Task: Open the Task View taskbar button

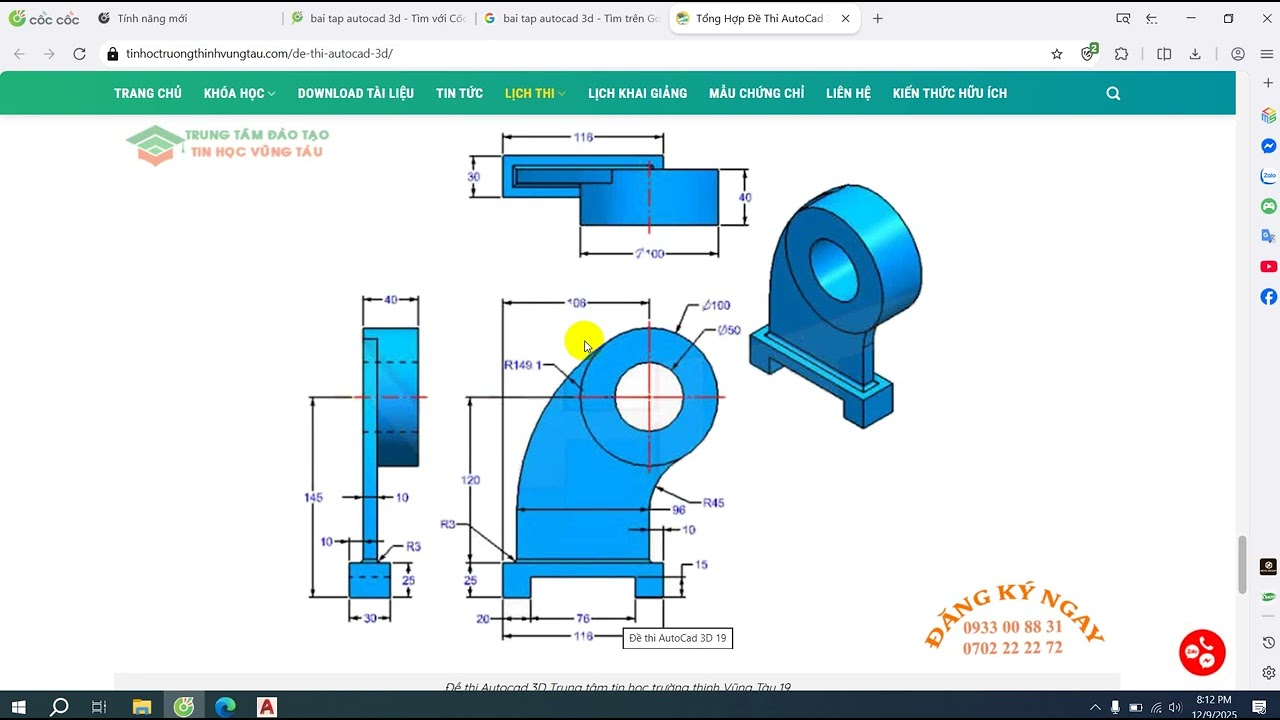Action: [99, 707]
